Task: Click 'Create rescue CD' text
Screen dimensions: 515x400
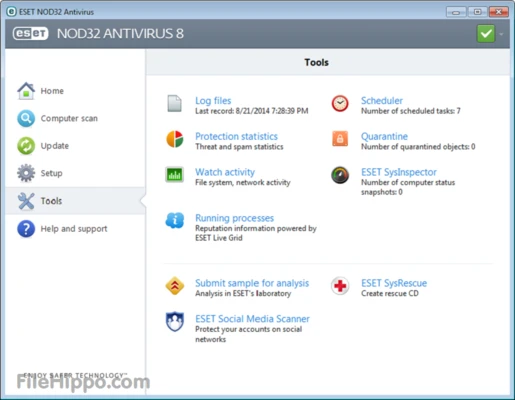Action: (x=390, y=293)
